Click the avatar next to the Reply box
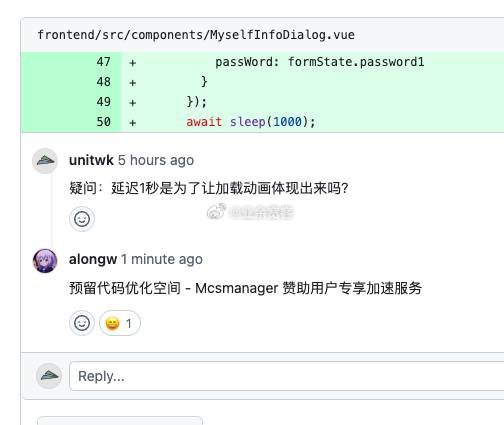 (49, 376)
